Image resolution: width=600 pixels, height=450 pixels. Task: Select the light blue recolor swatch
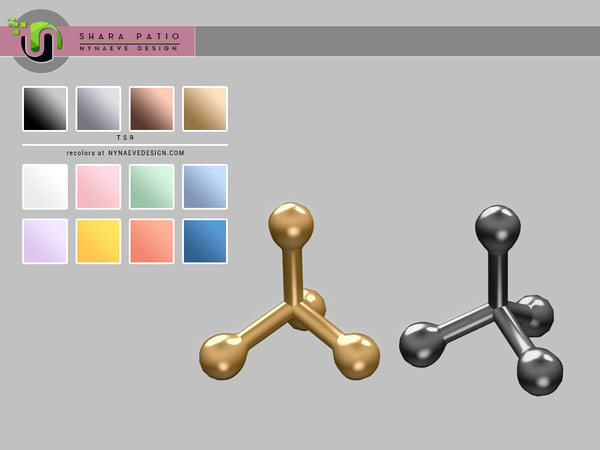[205, 187]
